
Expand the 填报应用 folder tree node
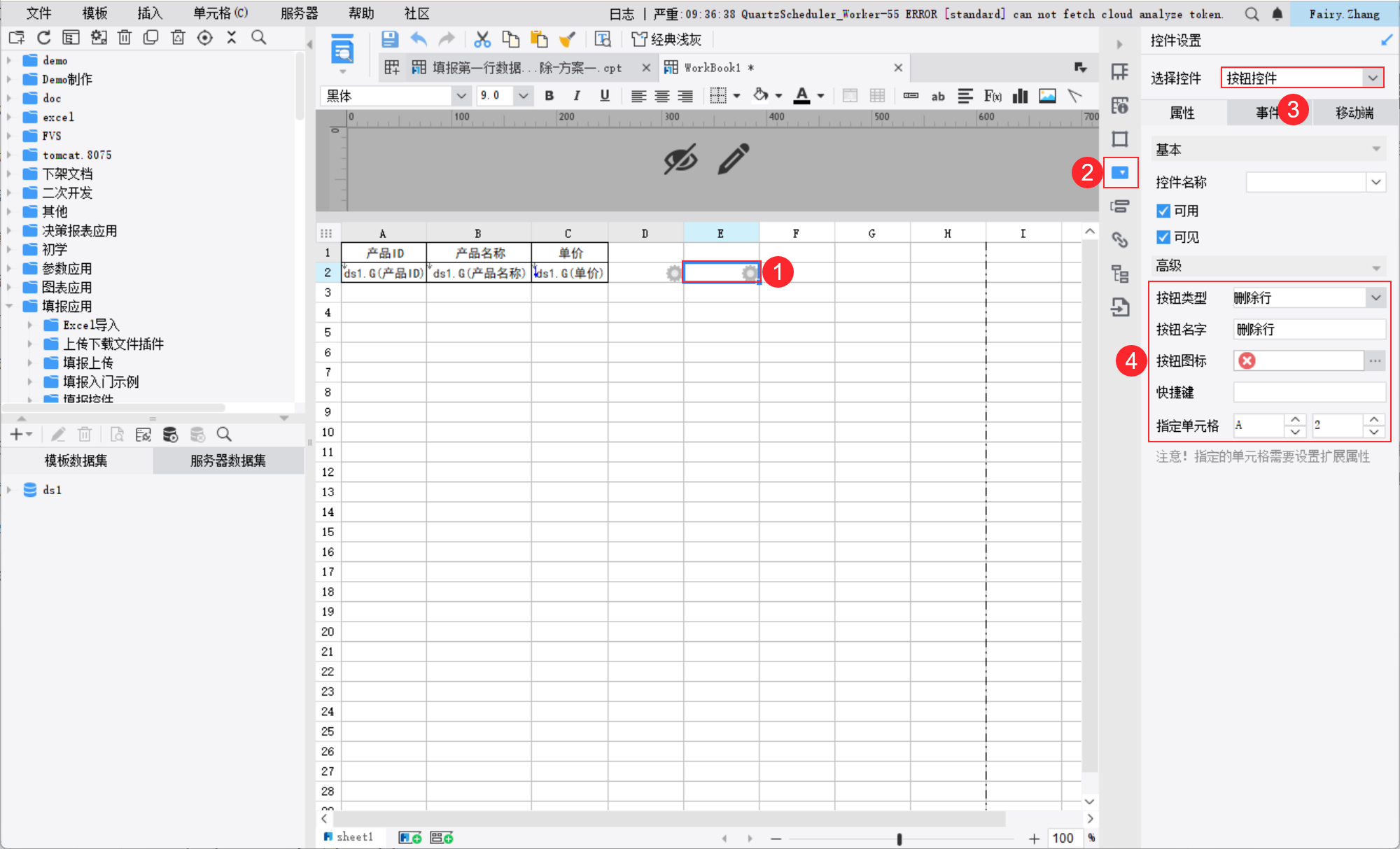(x=10, y=306)
